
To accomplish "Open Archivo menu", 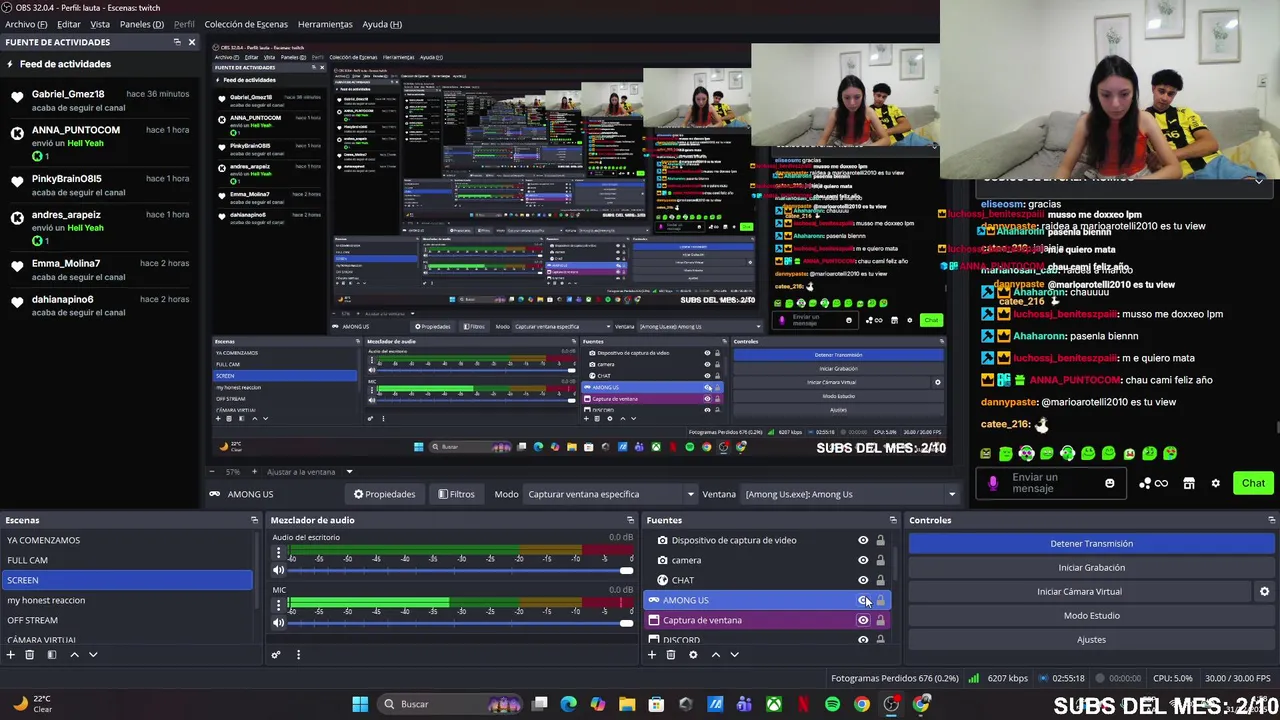I will (x=26, y=24).
